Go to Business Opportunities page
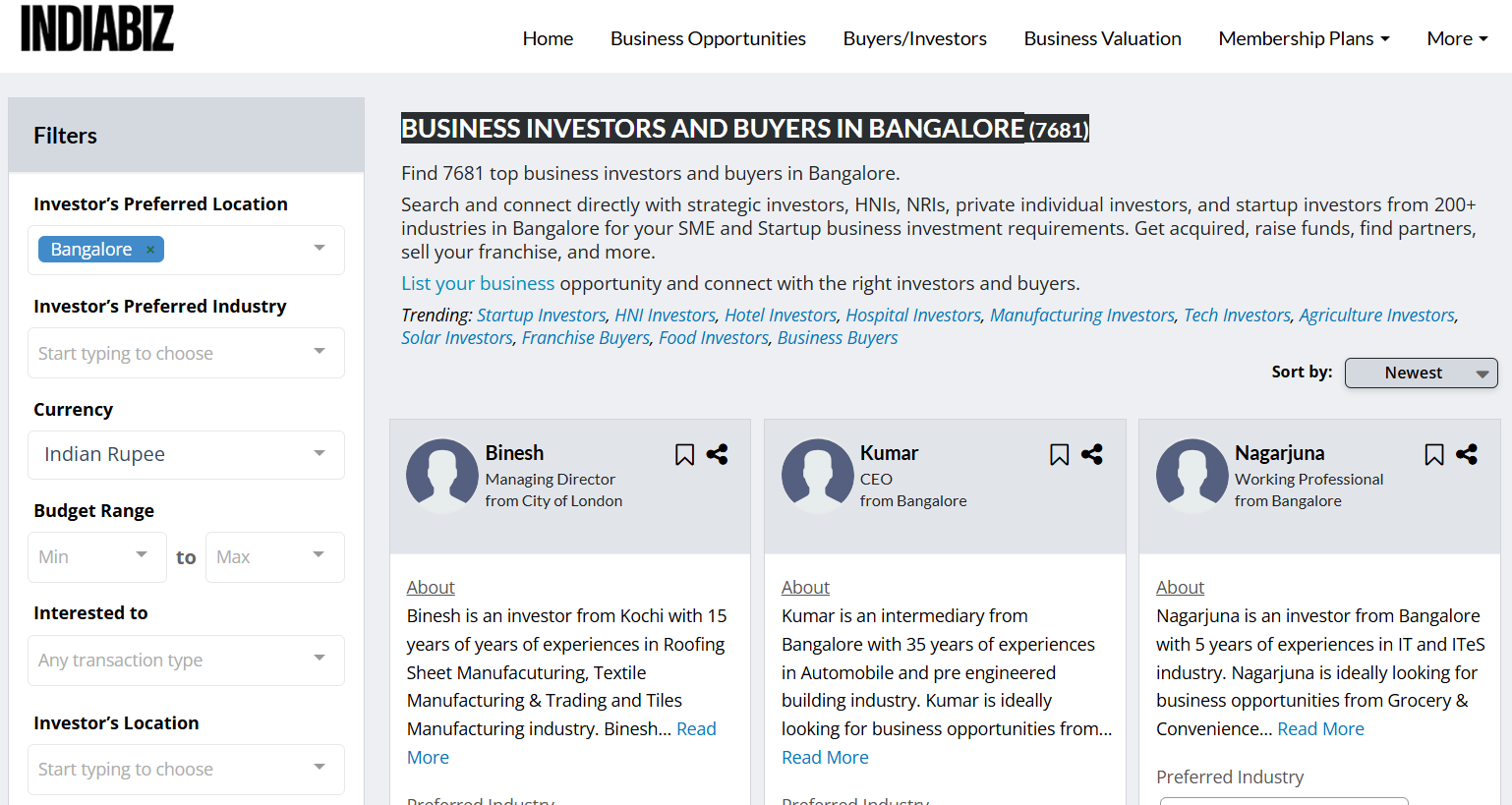The width and height of the screenshot is (1512, 805). pos(708,38)
